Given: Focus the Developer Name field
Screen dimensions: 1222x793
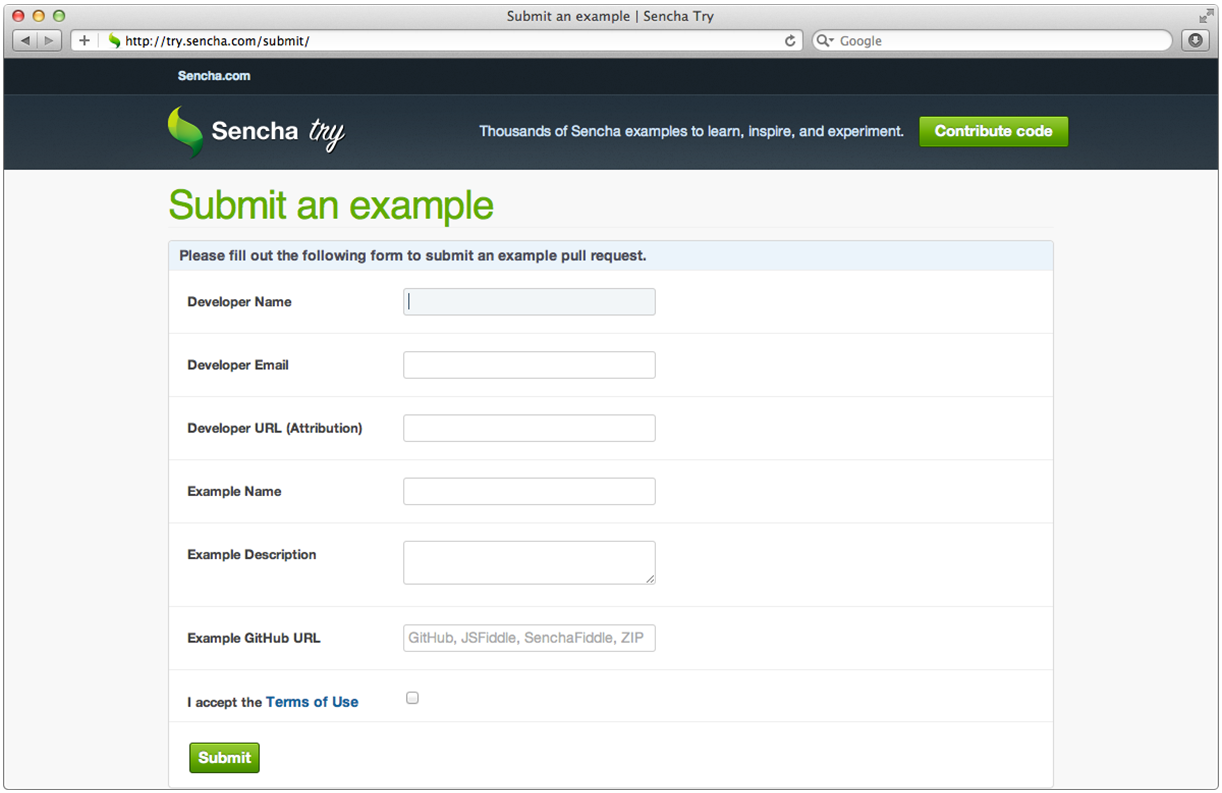Looking at the screenshot, I should [x=529, y=302].
